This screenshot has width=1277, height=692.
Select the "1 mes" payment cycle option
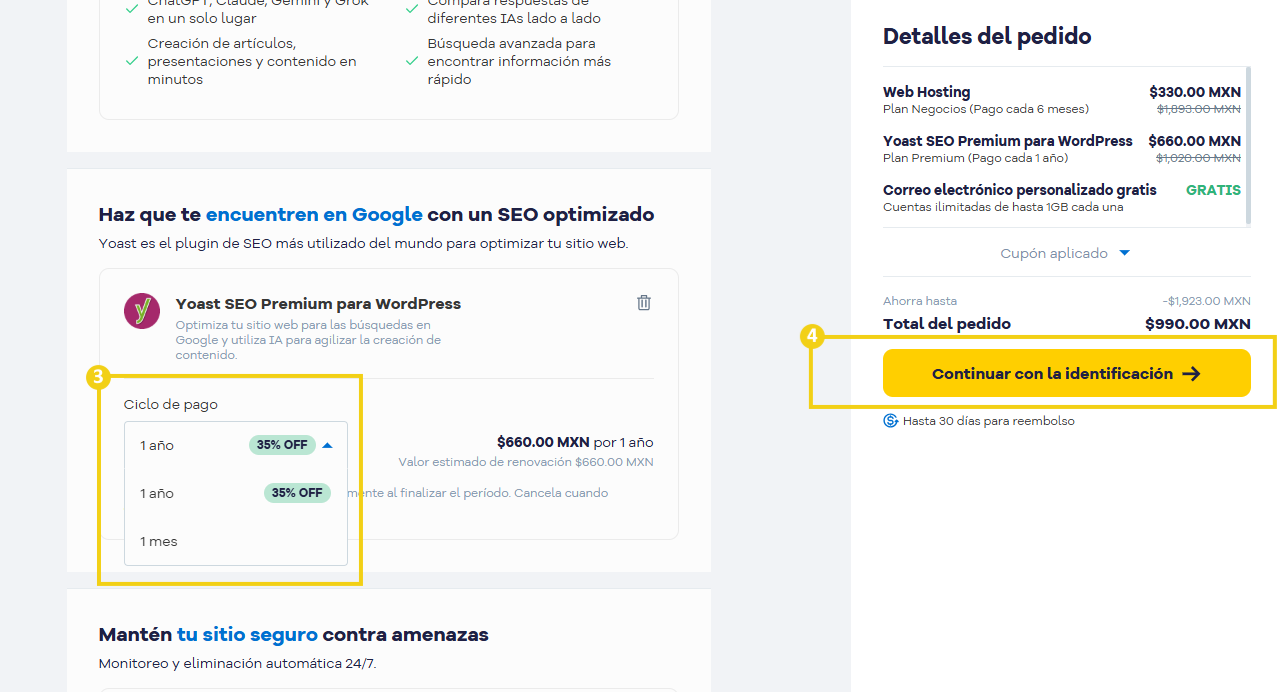pos(236,541)
